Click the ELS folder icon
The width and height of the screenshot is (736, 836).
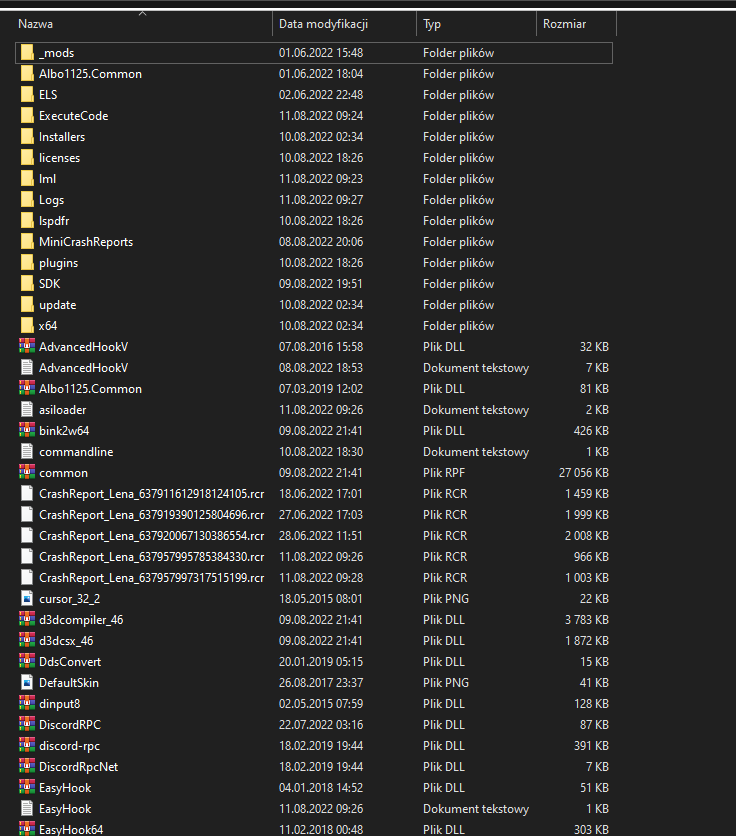pyautogui.click(x=27, y=95)
